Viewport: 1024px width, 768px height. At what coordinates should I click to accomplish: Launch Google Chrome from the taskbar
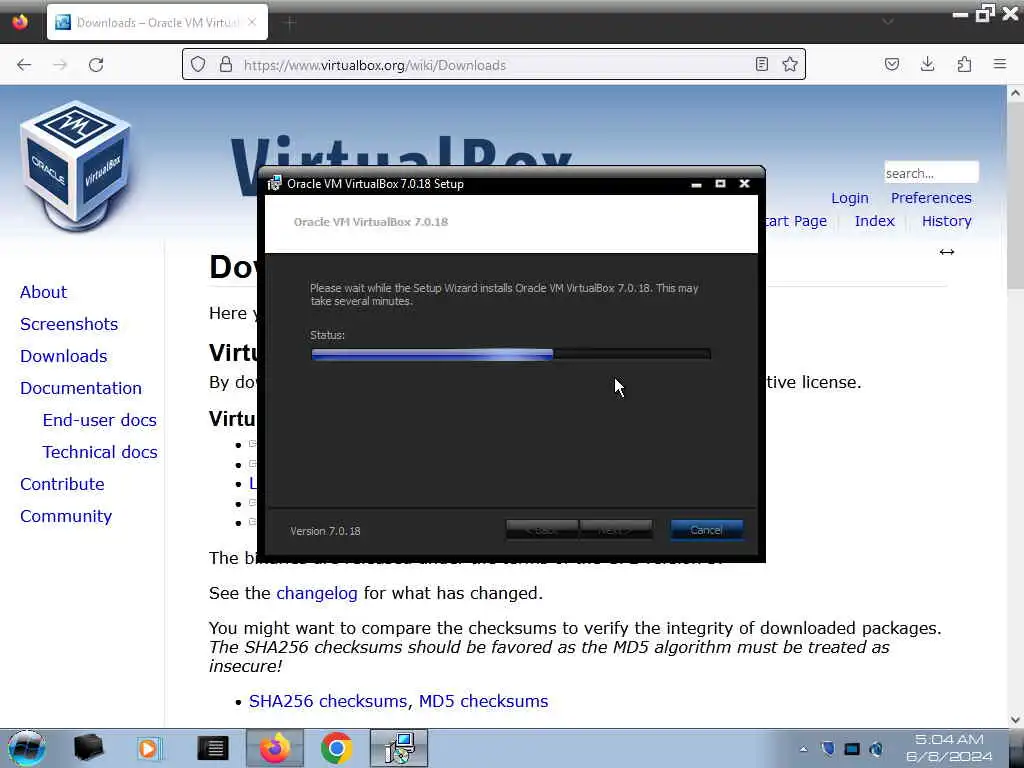point(336,748)
